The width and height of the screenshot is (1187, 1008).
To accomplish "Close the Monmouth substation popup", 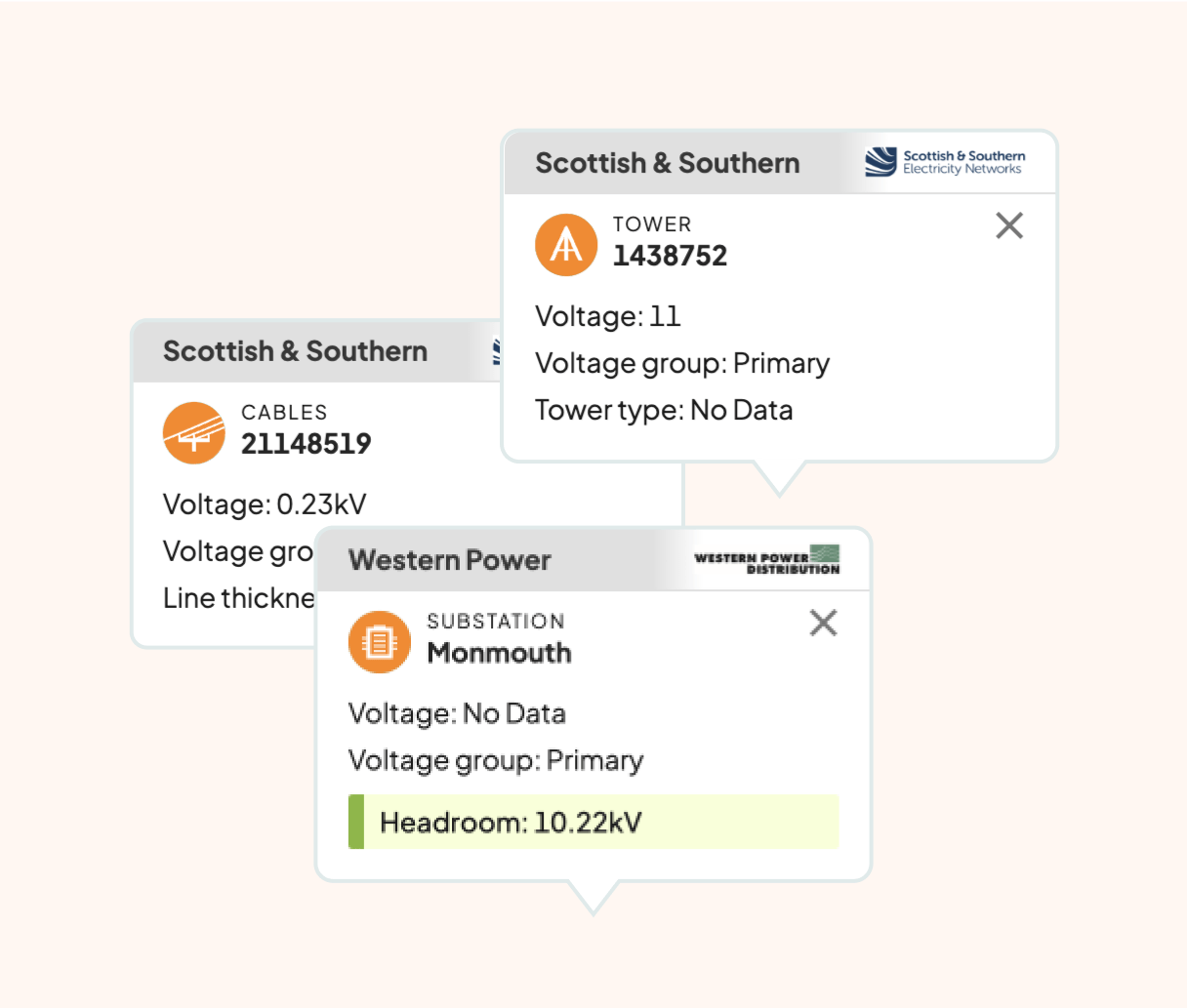I will [823, 623].
